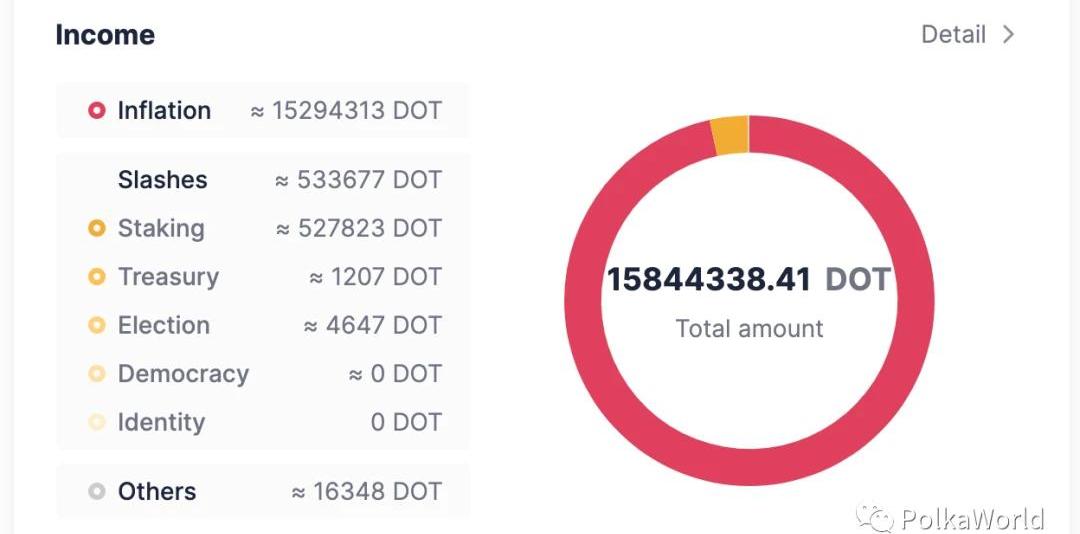
Task: Click the total amount 15844338.41 DOT
Action: point(749,279)
